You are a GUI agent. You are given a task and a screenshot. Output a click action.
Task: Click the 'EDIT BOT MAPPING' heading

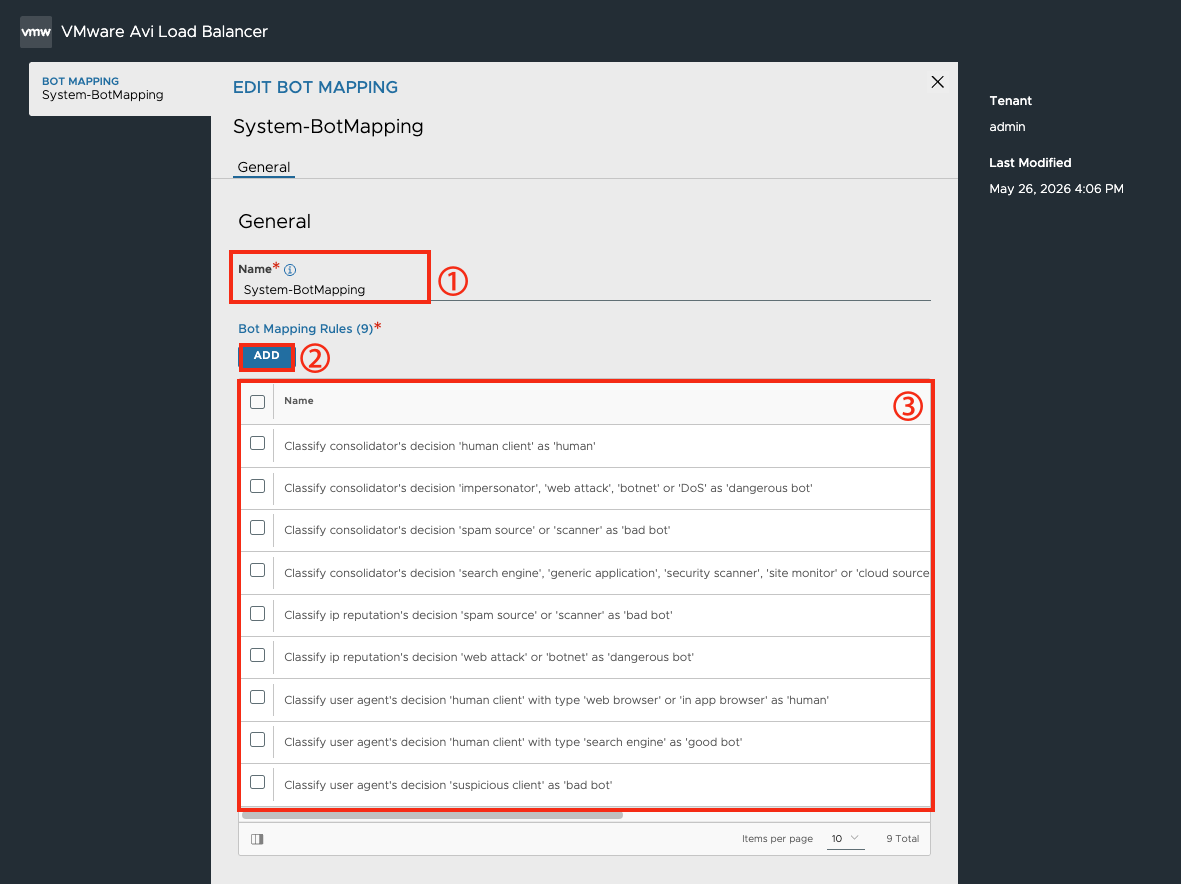316,87
